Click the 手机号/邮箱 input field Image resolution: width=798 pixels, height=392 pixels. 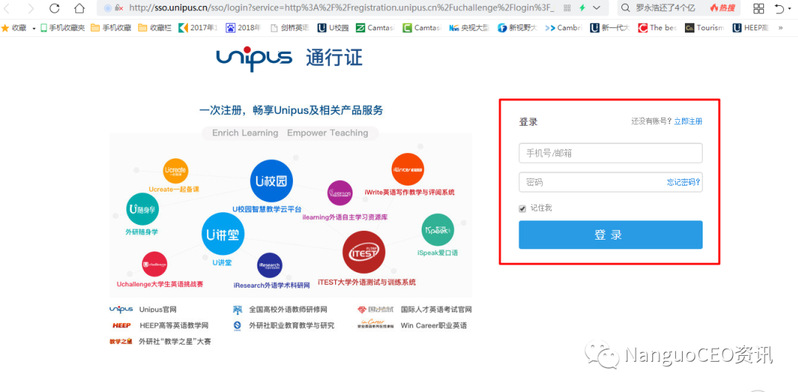point(611,153)
